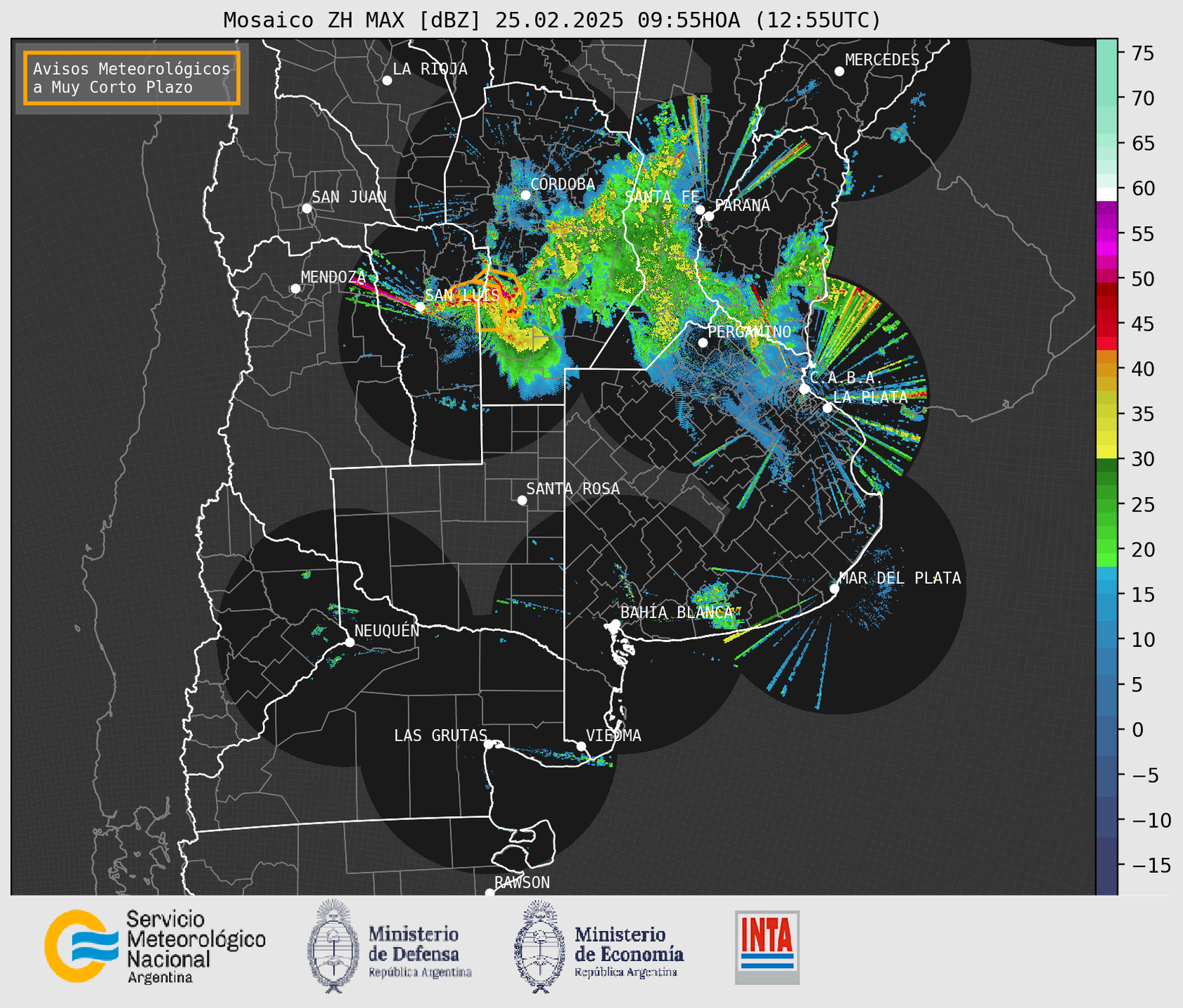Click the SANTA ROSA city label
Viewport: 1183px width, 1008px height.
[573, 489]
